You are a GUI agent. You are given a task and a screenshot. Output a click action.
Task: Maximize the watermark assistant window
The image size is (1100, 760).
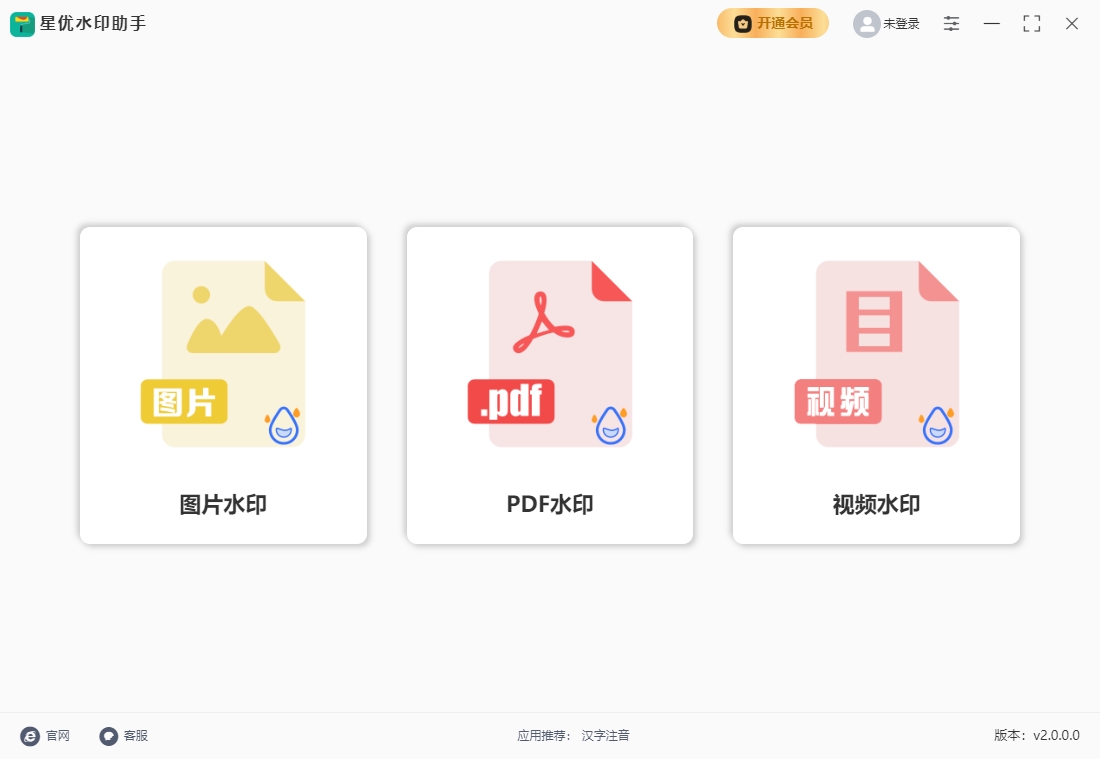[1032, 24]
